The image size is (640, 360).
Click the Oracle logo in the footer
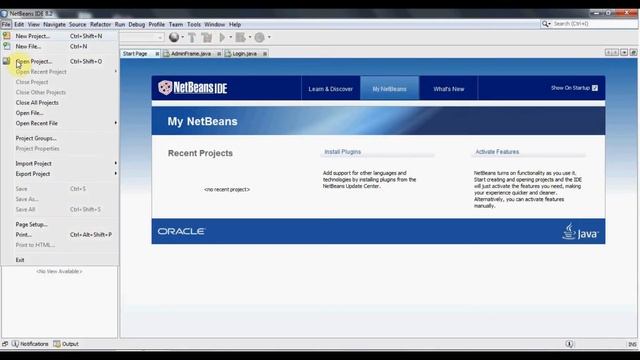pyautogui.click(x=181, y=231)
